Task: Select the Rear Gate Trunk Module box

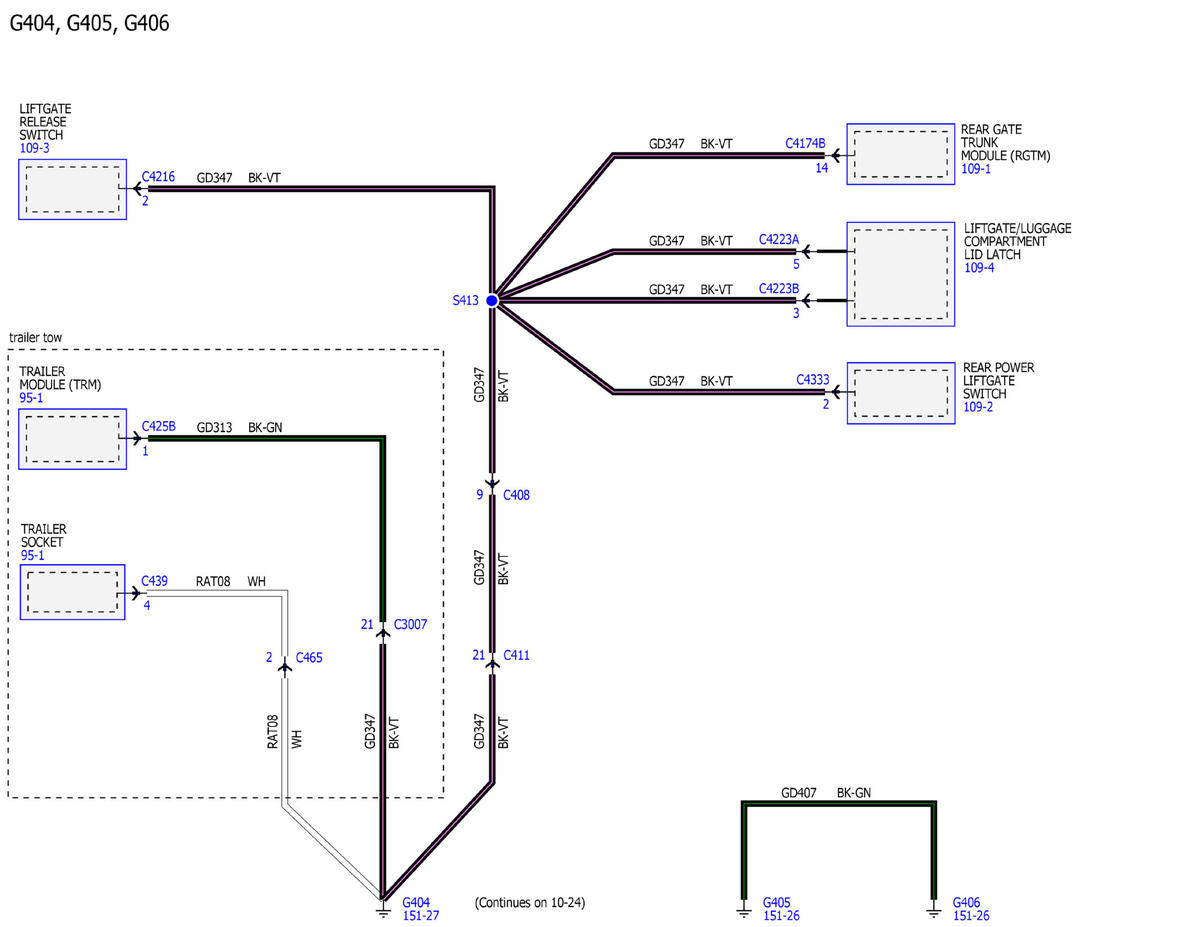Action: 900,154
